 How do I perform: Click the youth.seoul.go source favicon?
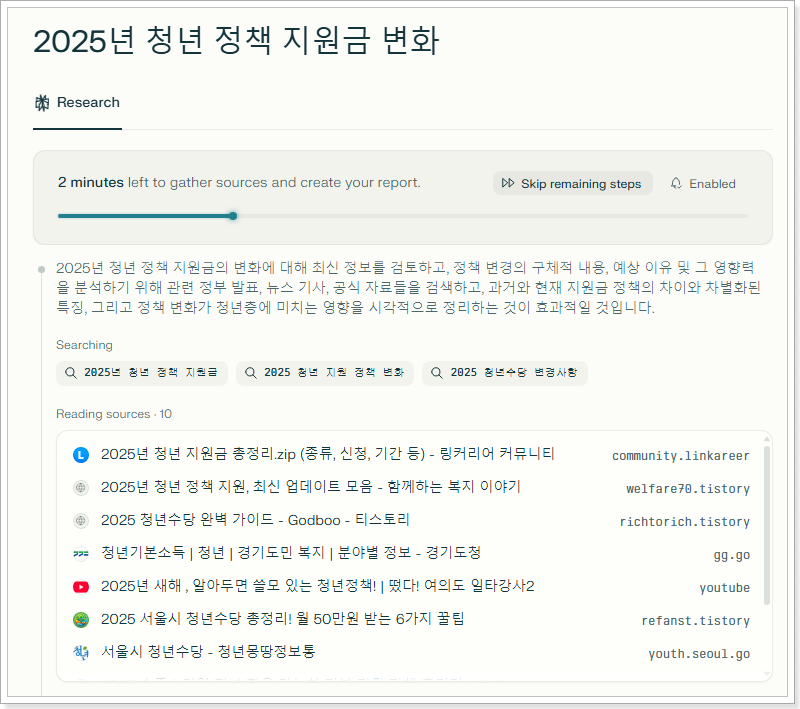pos(81,653)
